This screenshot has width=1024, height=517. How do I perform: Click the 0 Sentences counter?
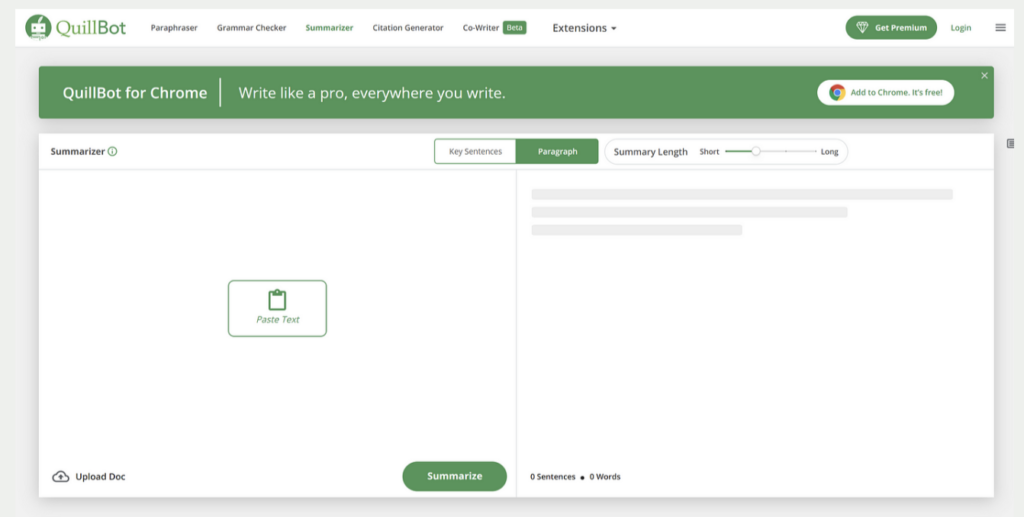552,477
